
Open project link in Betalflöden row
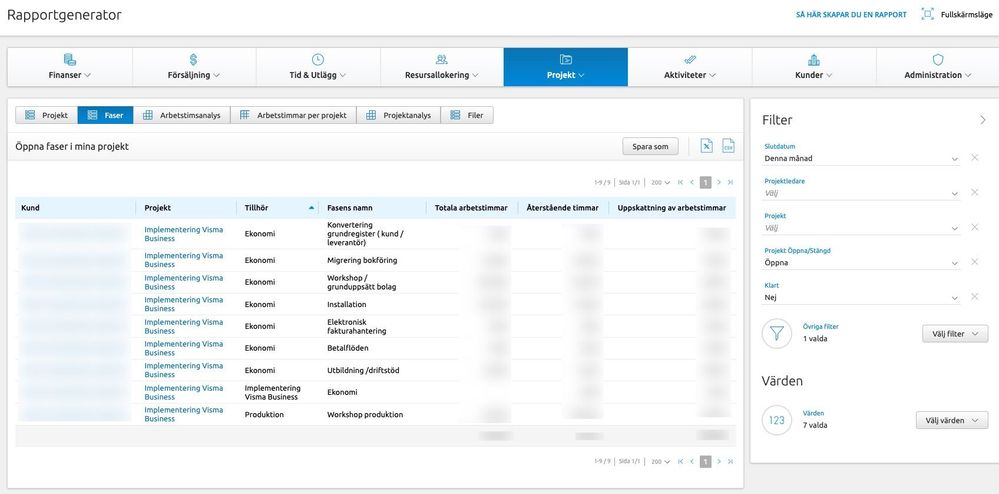pyautogui.click(x=183, y=348)
